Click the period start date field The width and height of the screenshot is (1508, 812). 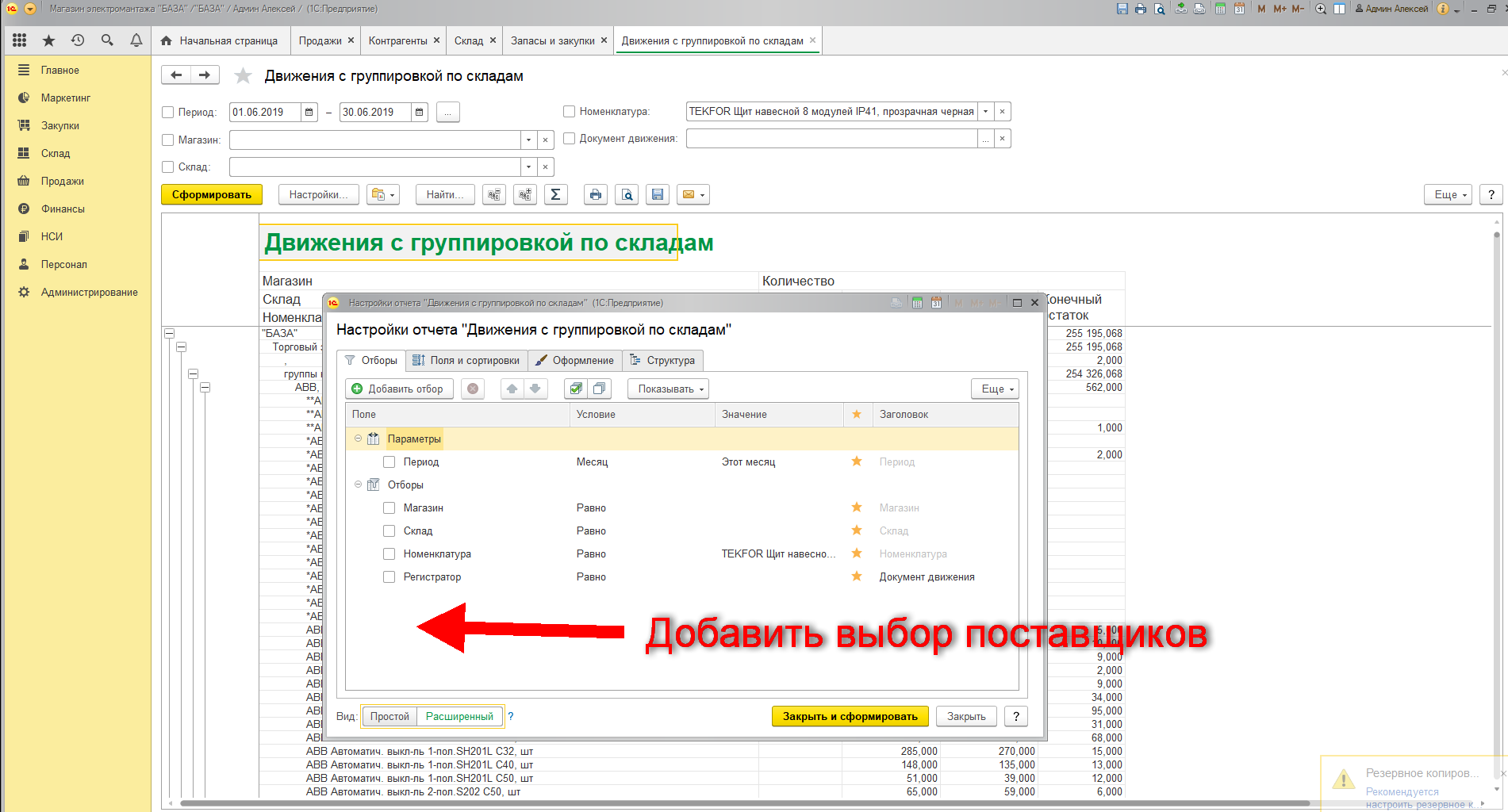[264, 113]
